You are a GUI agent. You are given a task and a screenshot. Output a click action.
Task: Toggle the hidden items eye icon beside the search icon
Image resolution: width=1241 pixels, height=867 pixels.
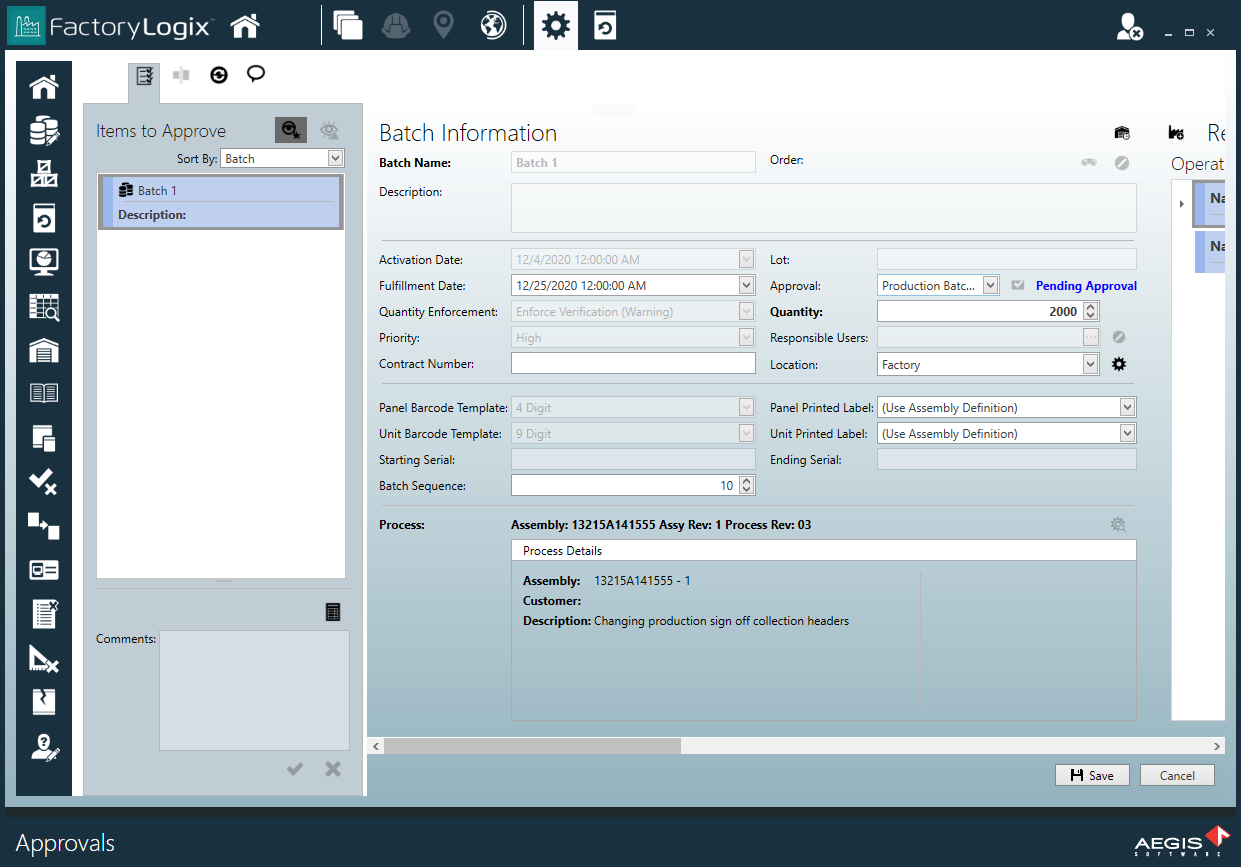[329, 130]
